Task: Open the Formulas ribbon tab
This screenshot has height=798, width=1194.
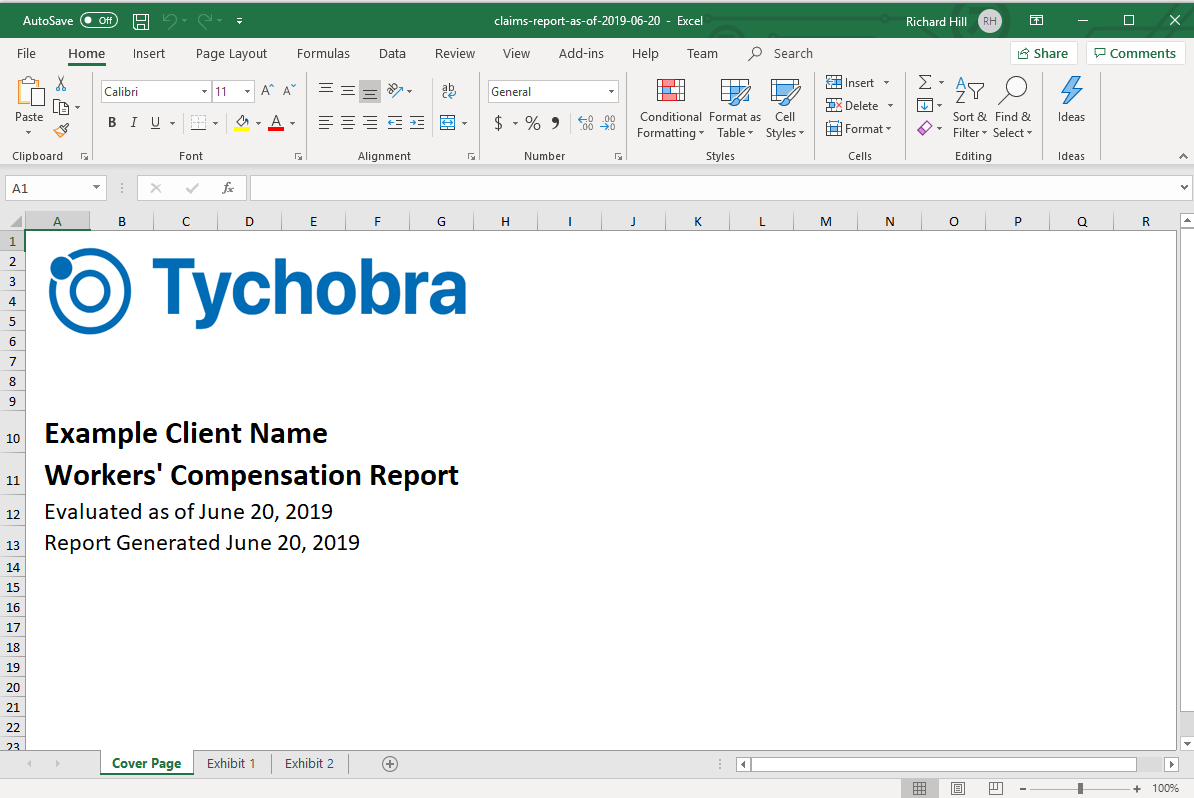Action: point(323,53)
